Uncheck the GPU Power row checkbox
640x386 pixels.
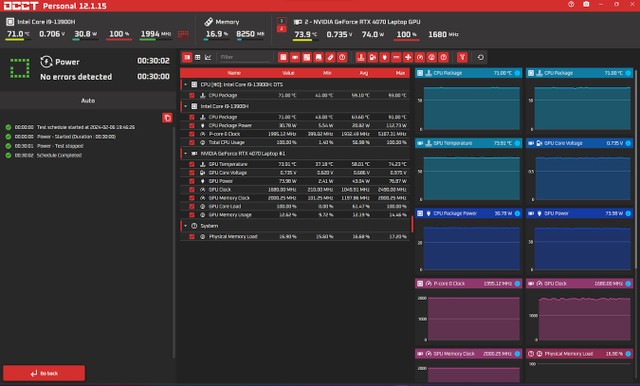coord(192,181)
